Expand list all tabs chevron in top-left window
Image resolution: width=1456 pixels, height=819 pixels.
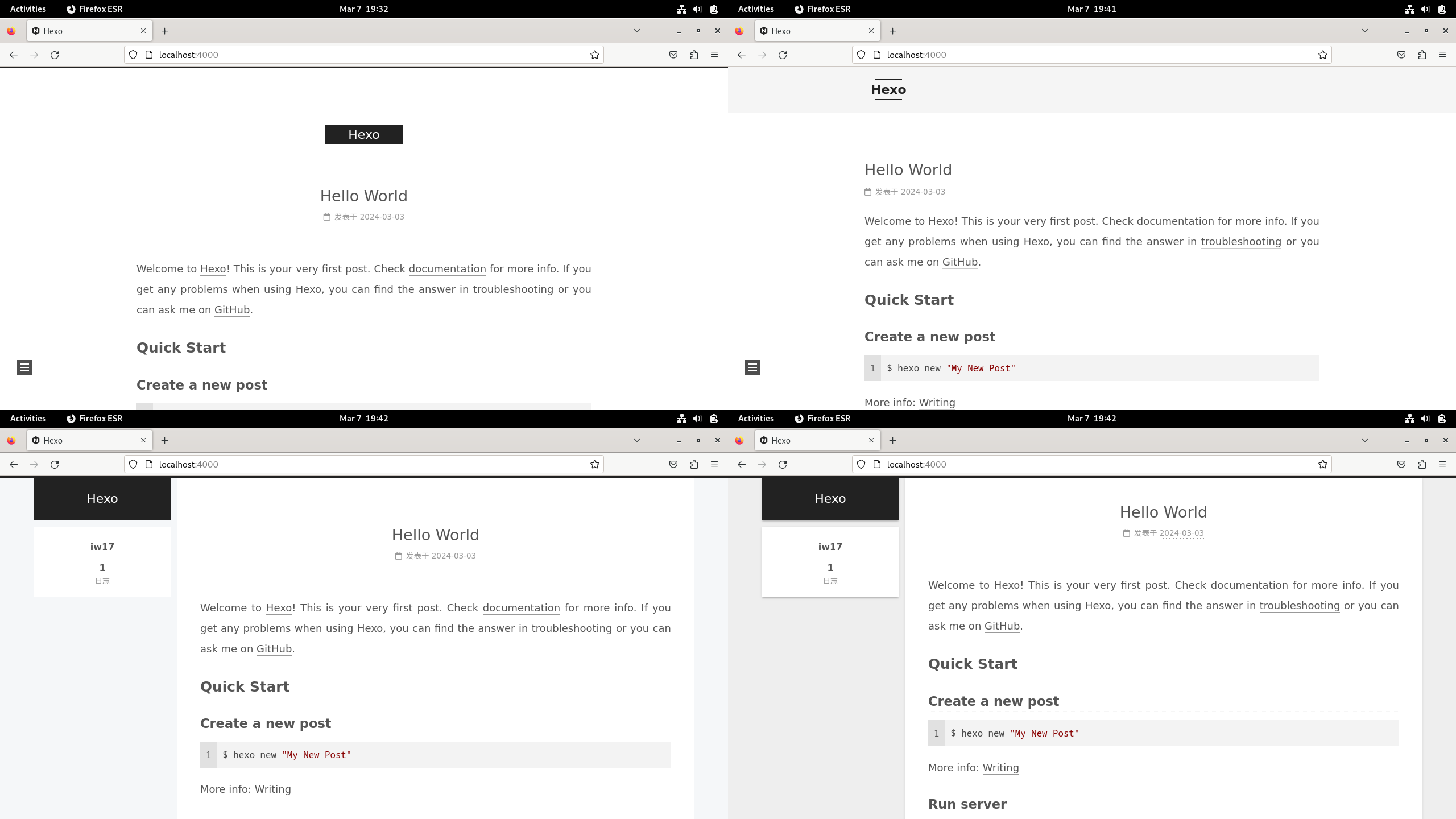(x=637, y=31)
